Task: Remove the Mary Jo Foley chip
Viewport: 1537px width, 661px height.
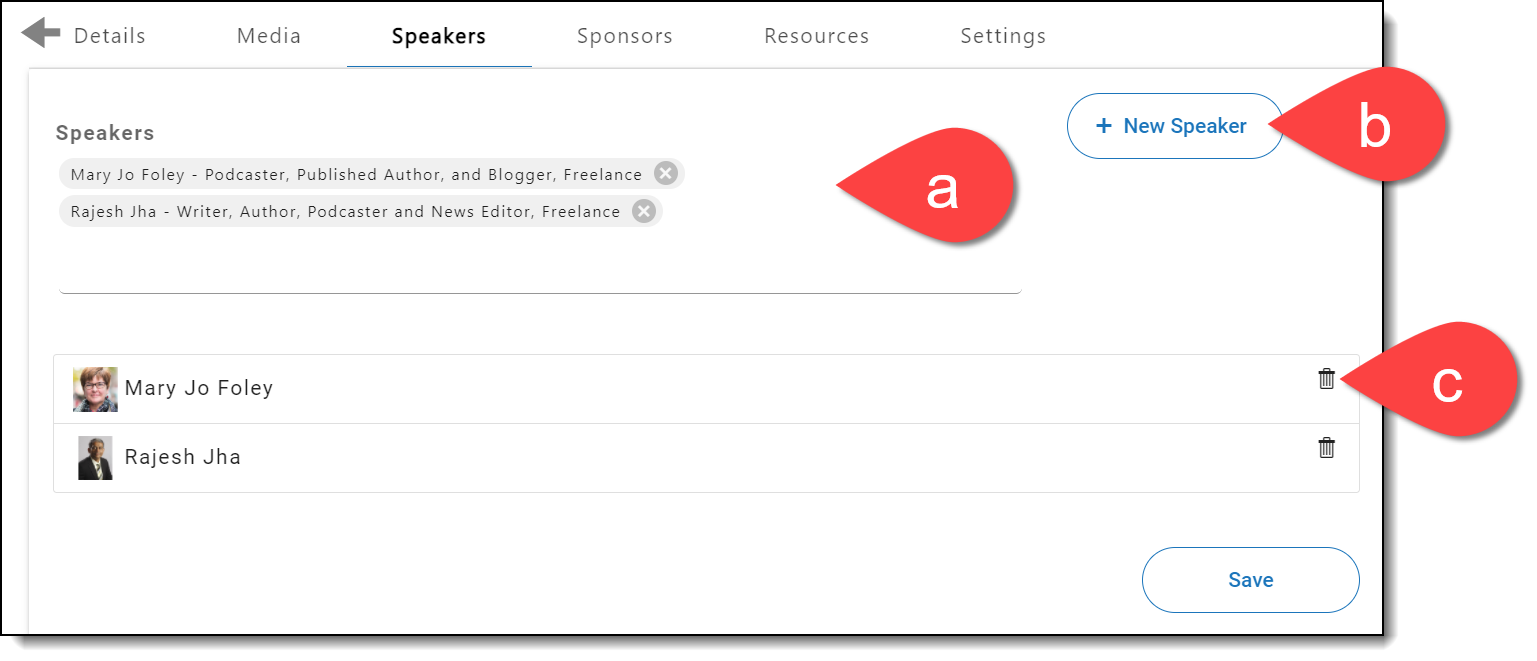Action: 665,174
